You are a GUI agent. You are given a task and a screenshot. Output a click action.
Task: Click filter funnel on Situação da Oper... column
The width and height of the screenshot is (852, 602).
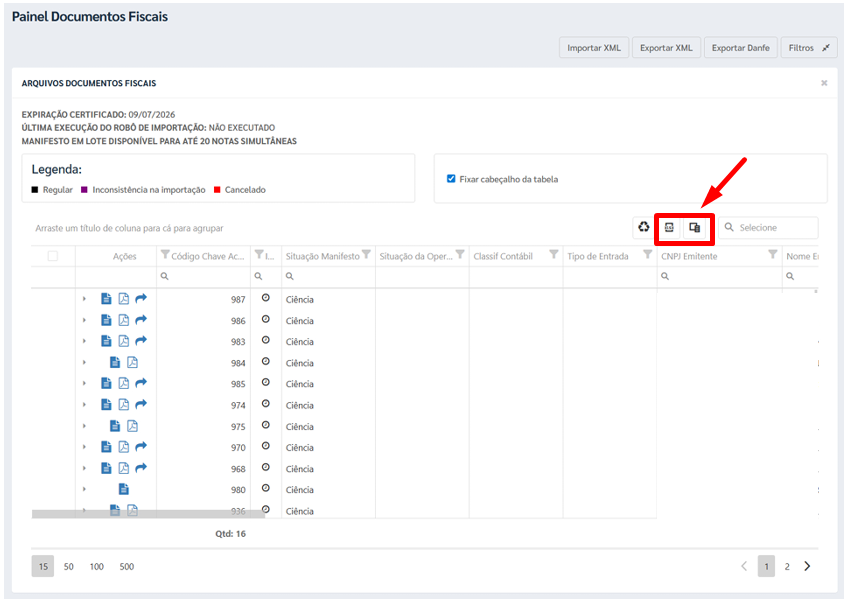pos(460,255)
